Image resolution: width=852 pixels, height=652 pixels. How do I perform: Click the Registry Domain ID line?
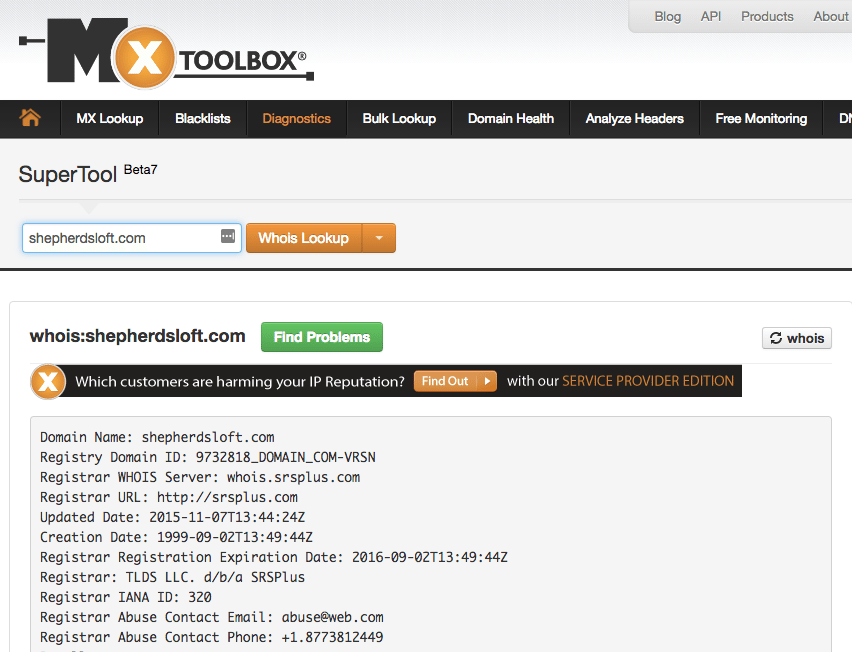208,457
